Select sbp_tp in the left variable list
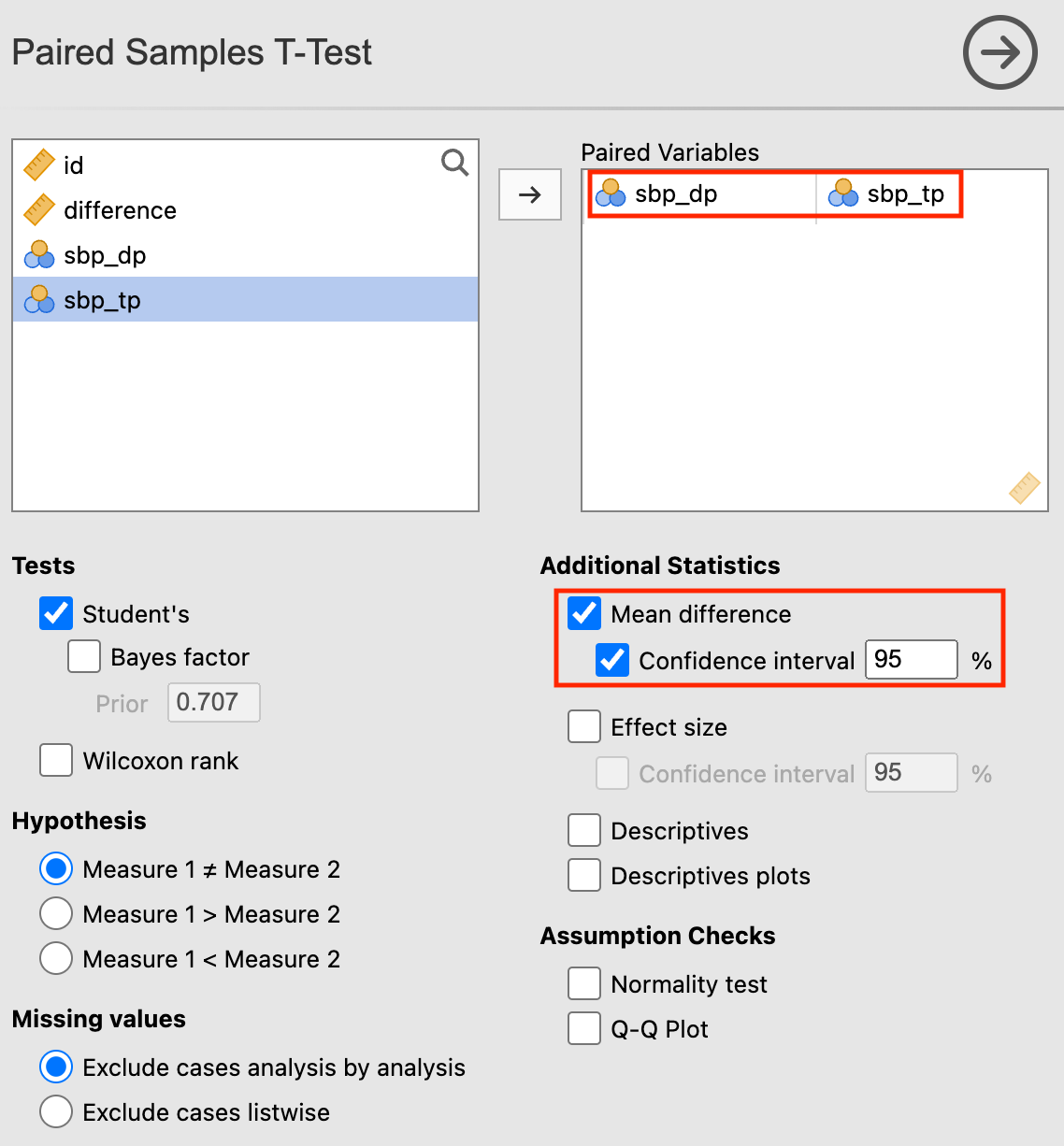Screen dimensions: 1064x1146 click(x=102, y=300)
